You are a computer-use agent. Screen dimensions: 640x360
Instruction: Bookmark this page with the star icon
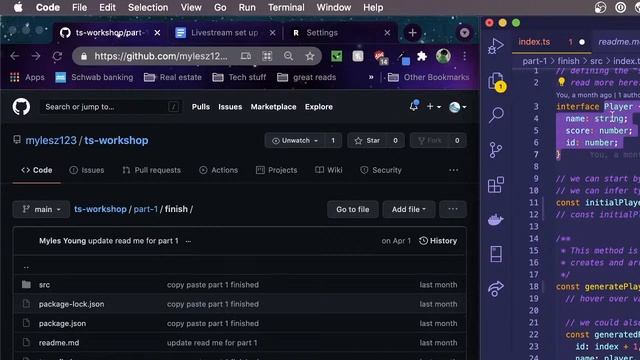point(310,56)
